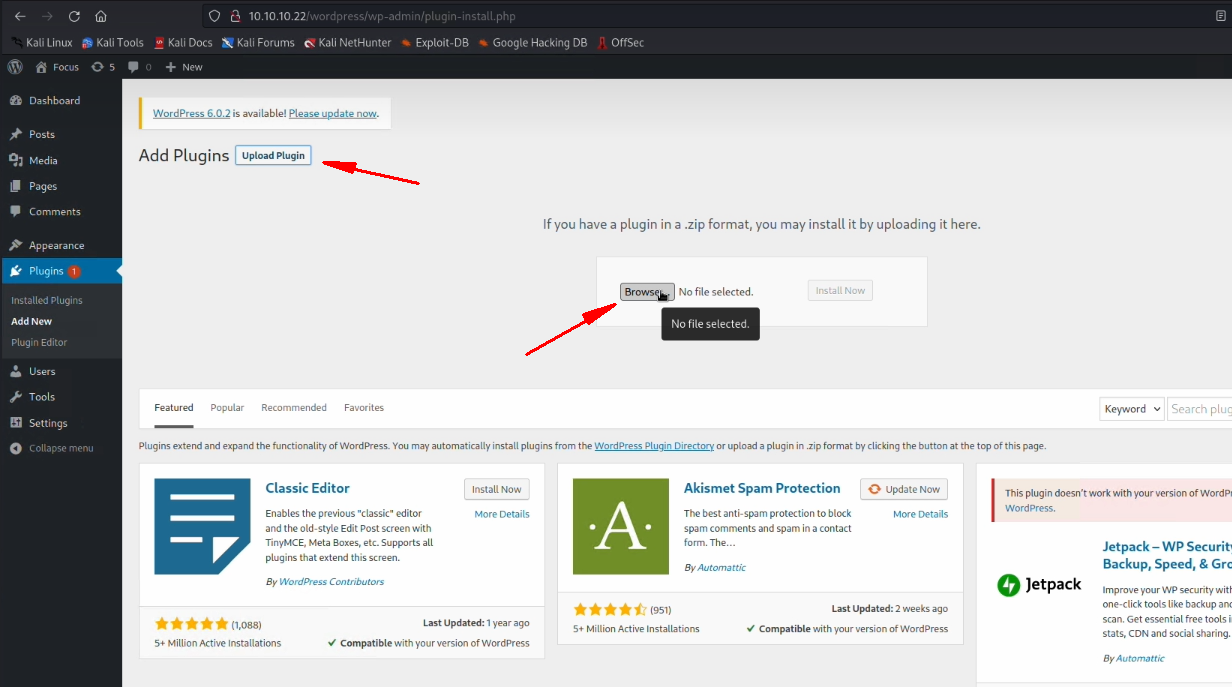Open the updates icon showing 5

pos(103,67)
